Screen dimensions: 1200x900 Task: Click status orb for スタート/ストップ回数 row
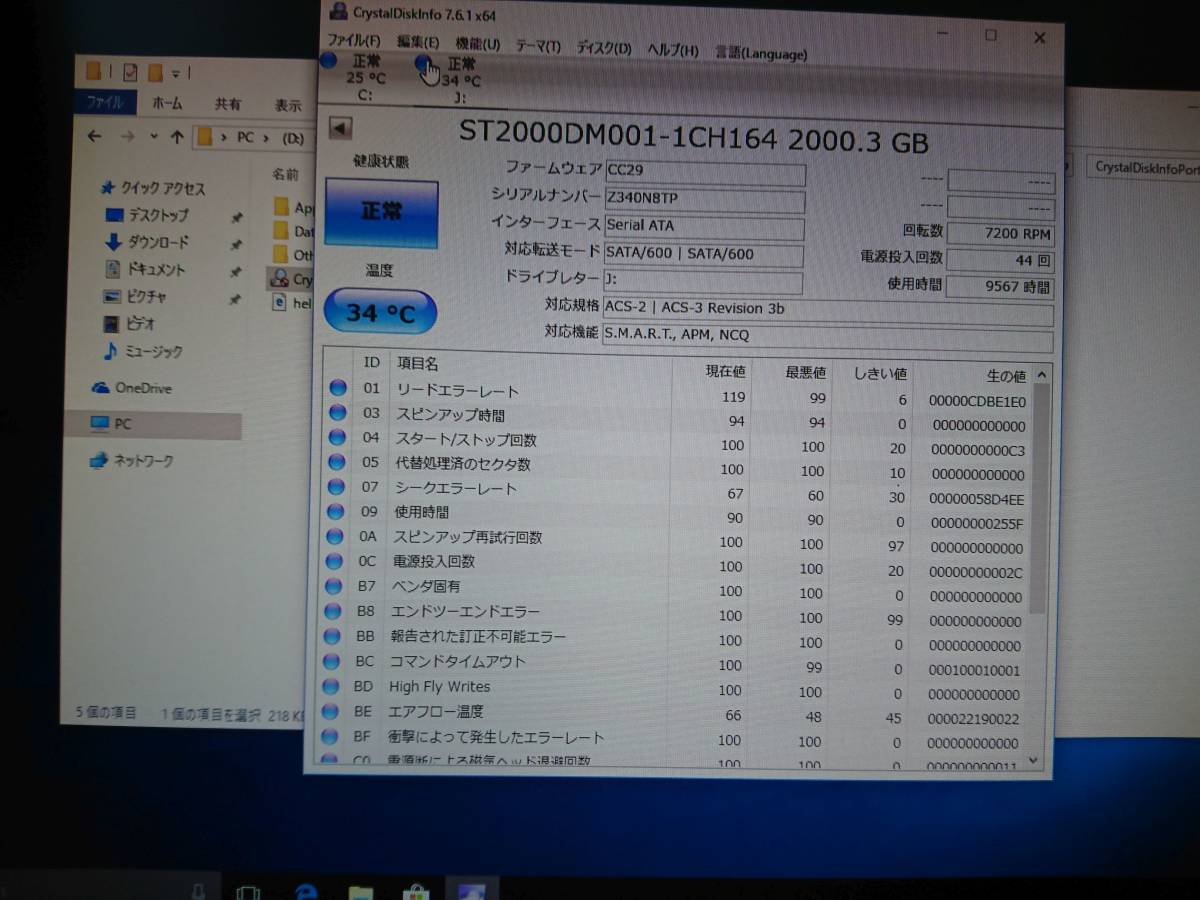(337, 437)
